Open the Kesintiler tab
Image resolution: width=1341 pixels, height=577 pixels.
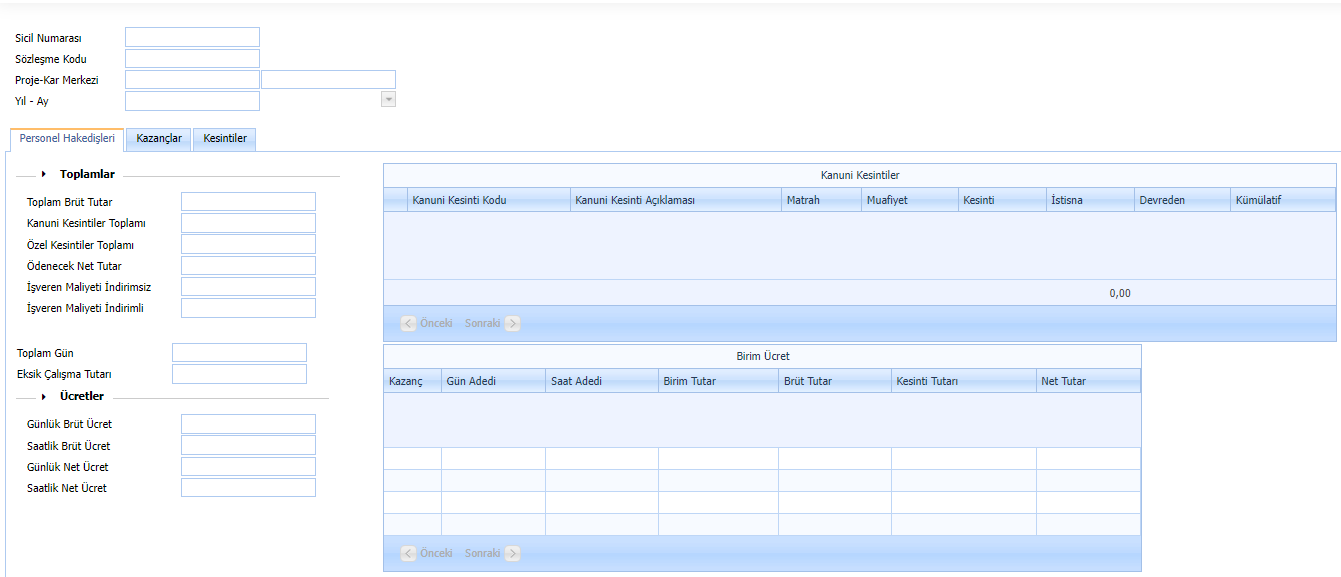pyautogui.click(x=225, y=139)
